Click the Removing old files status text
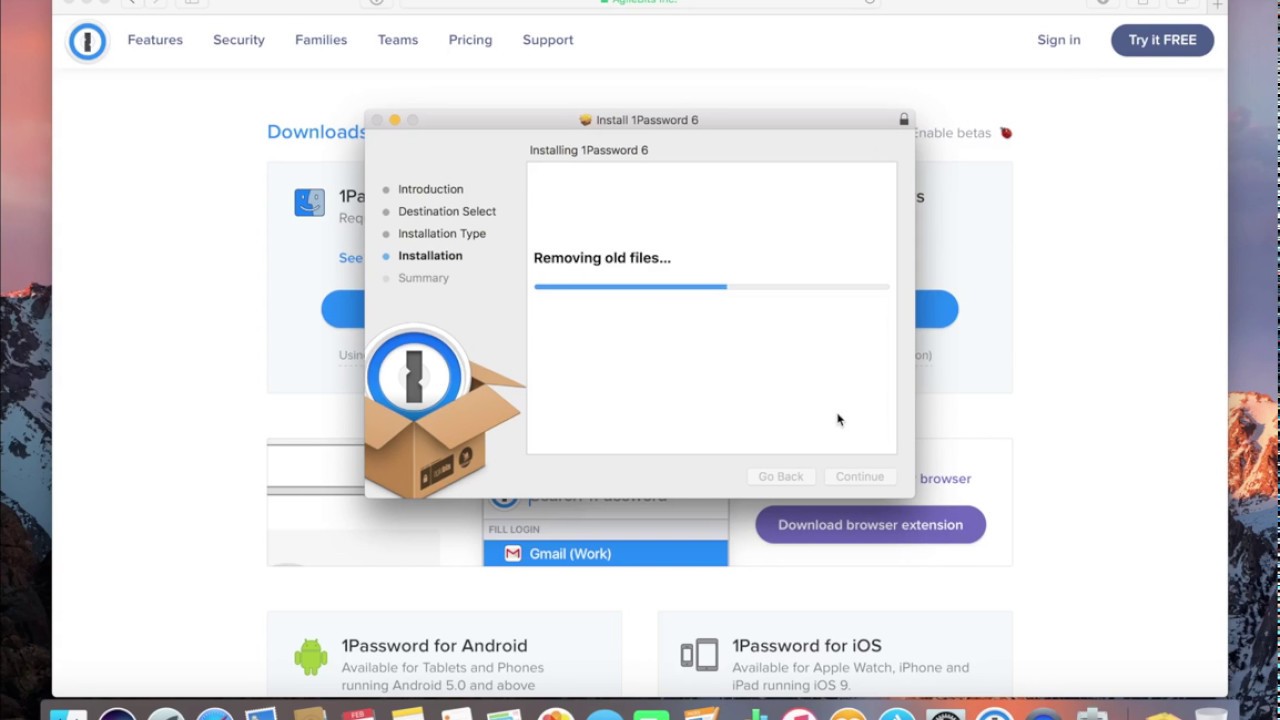 (x=602, y=258)
